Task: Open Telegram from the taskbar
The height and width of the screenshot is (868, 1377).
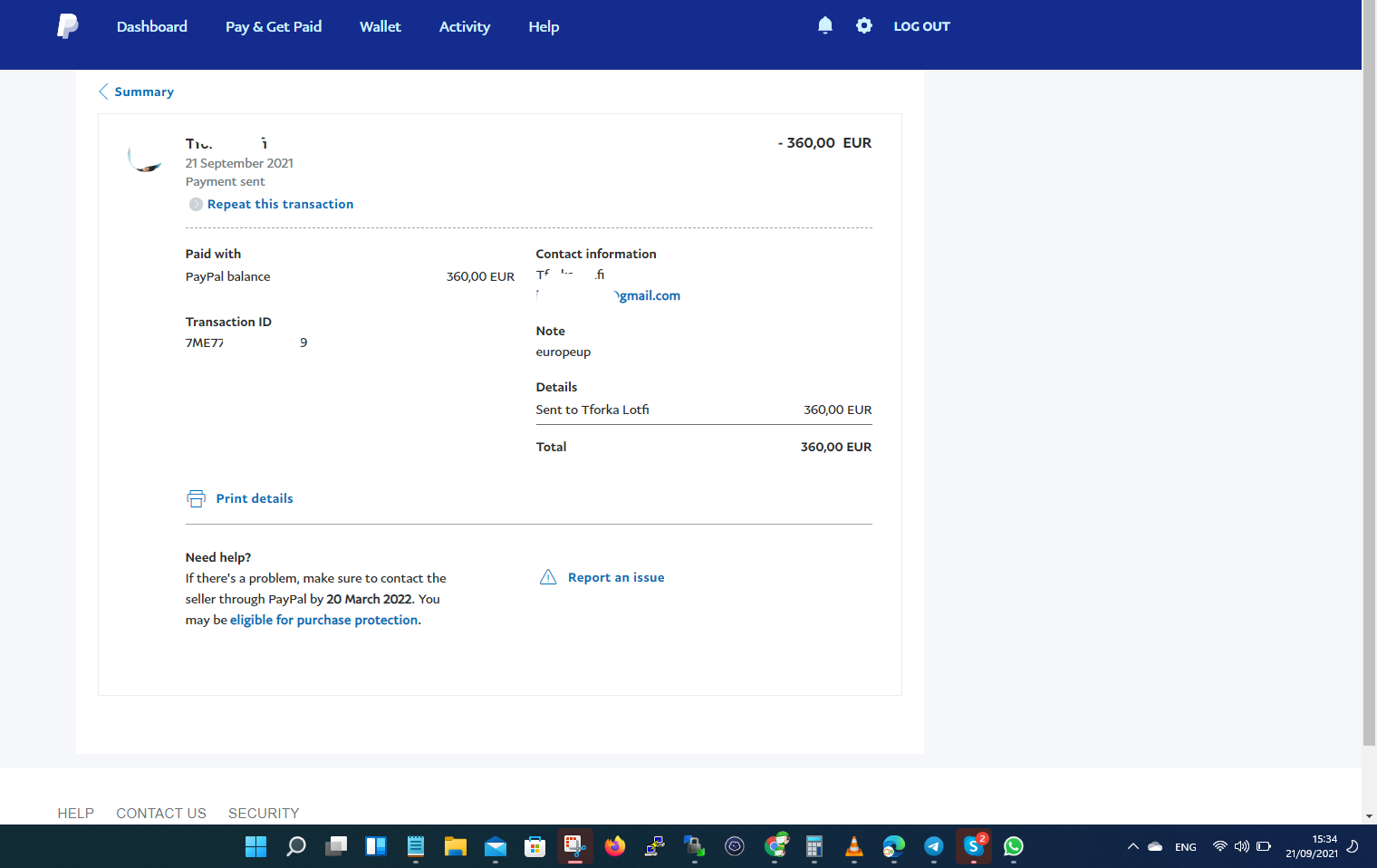Action: coord(934,846)
